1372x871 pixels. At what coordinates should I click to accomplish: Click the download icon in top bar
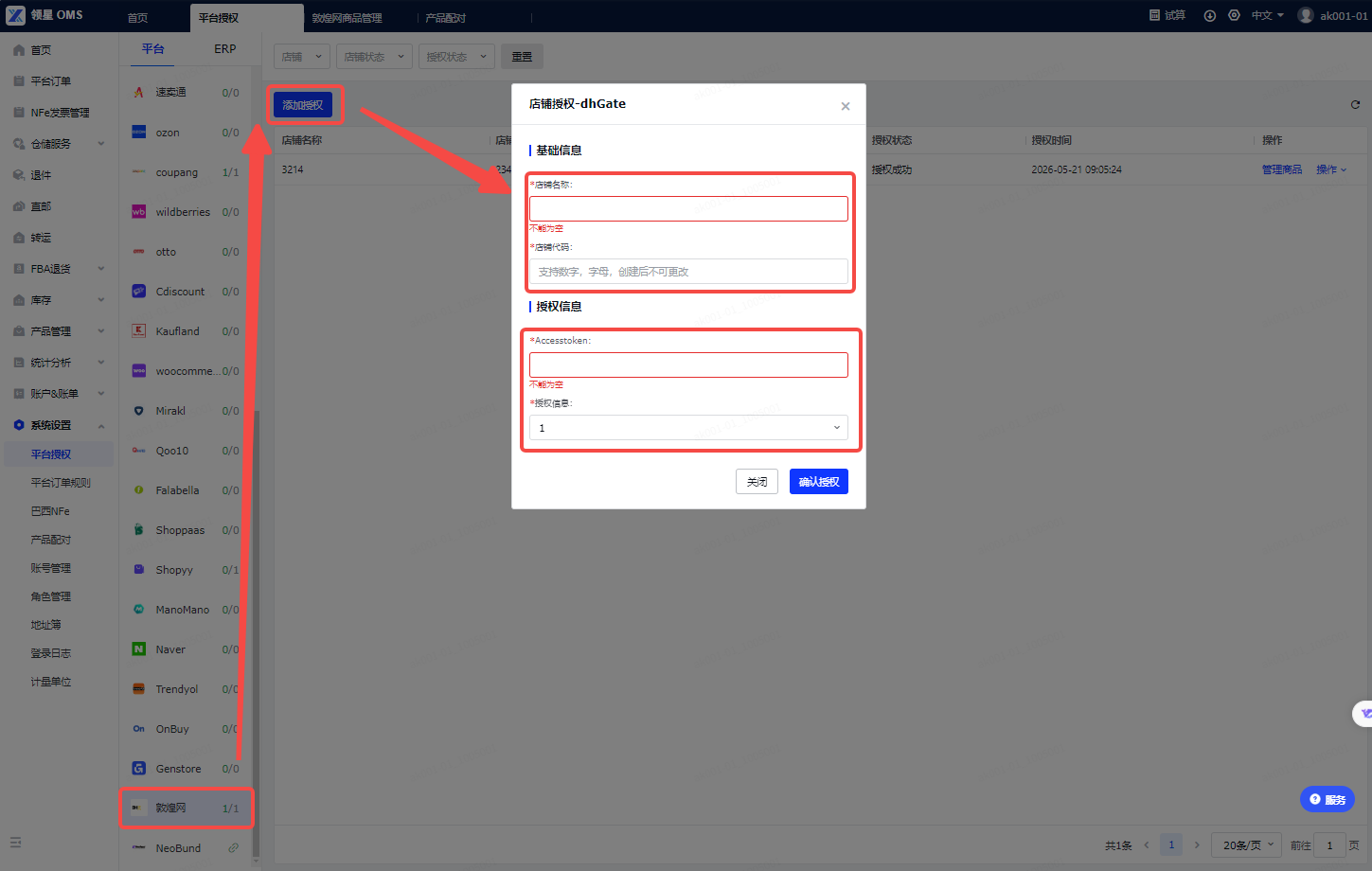pos(1209,15)
